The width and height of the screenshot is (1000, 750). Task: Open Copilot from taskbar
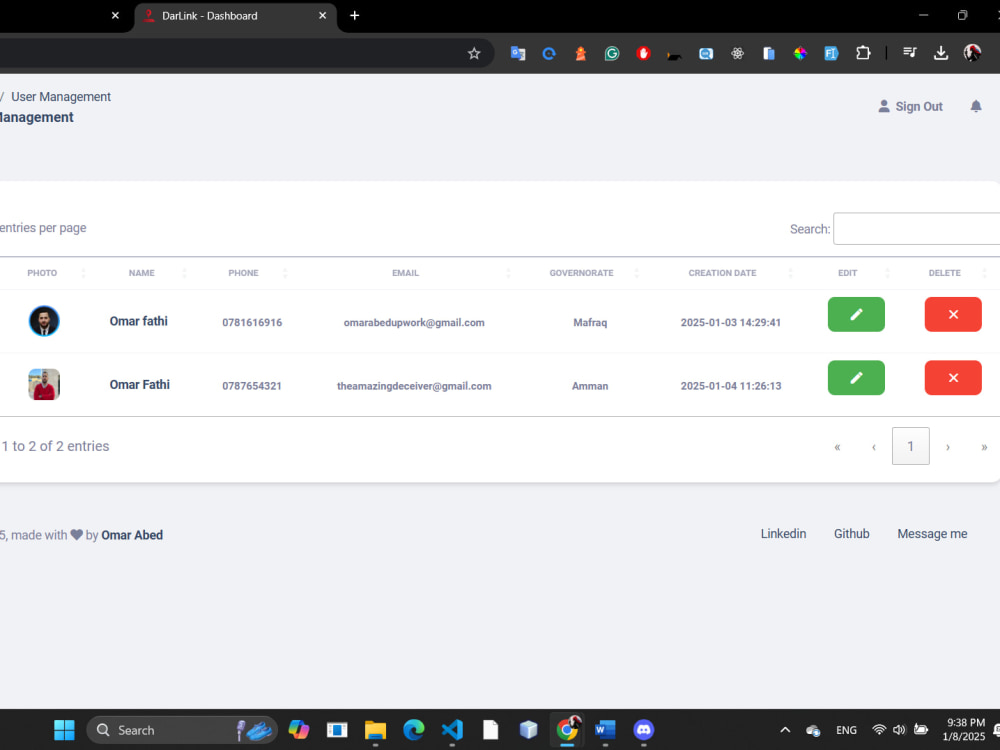point(299,730)
